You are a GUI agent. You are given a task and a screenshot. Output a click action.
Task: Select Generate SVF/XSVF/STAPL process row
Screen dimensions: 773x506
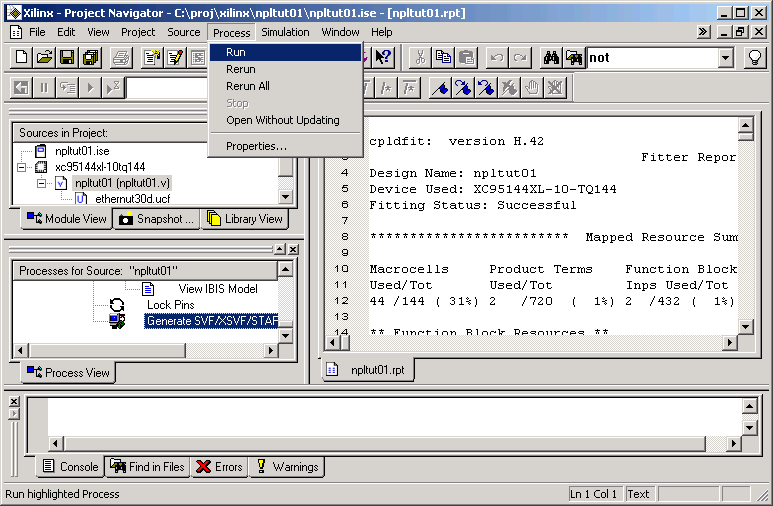tap(211, 321)
